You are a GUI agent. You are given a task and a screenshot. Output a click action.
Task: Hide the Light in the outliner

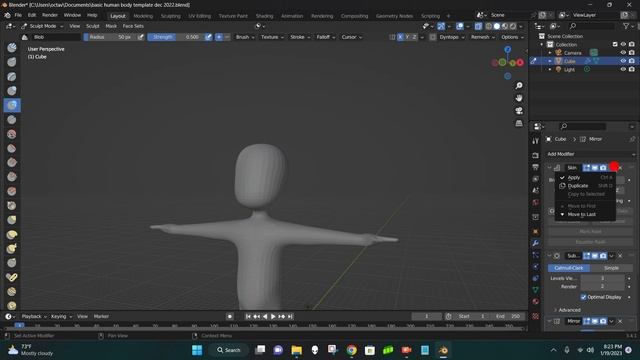(x=623, y=69)
